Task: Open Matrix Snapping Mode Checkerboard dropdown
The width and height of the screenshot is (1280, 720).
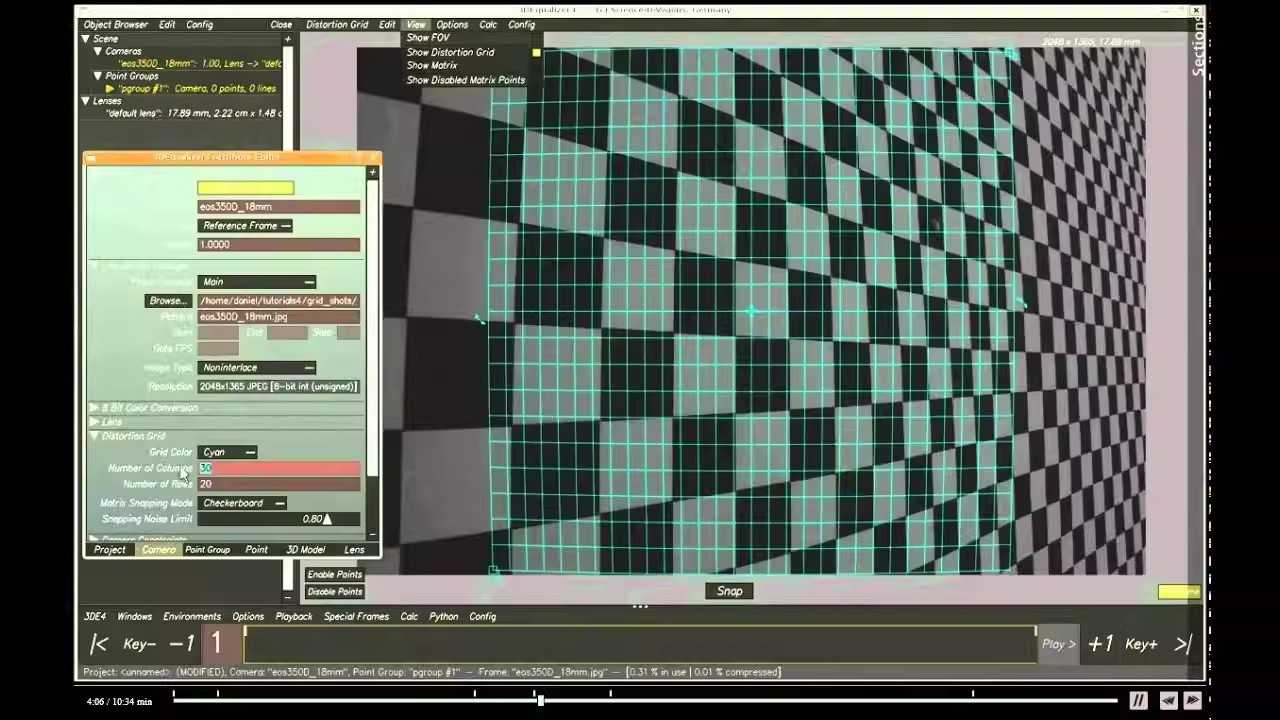Action: pos(243,503)
